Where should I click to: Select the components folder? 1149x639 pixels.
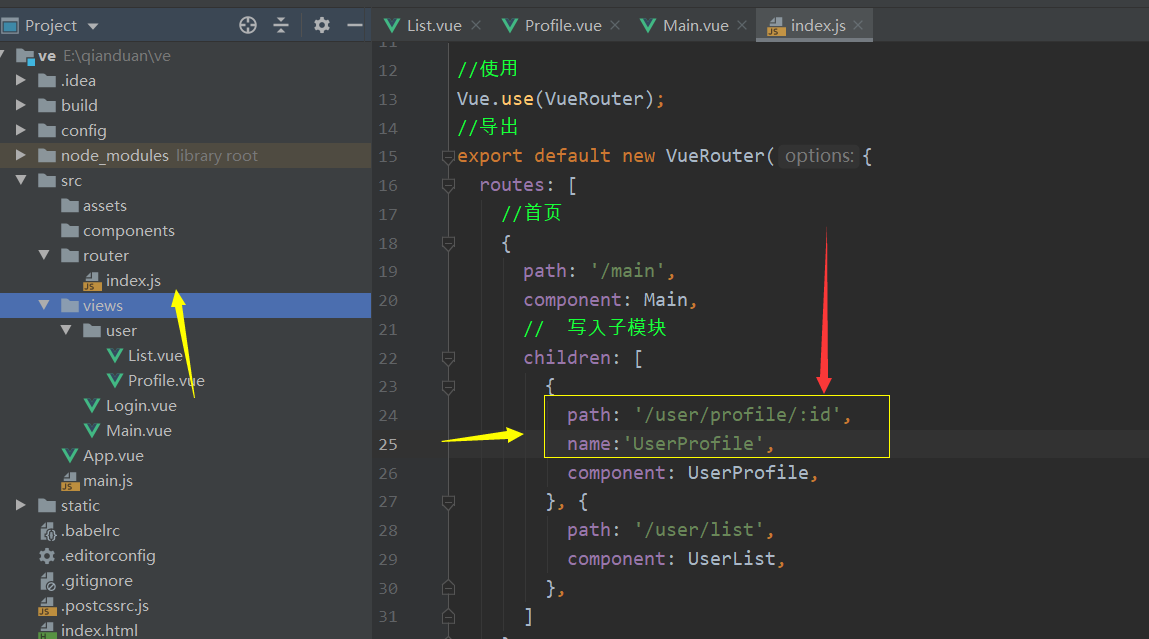coord(128,231)
